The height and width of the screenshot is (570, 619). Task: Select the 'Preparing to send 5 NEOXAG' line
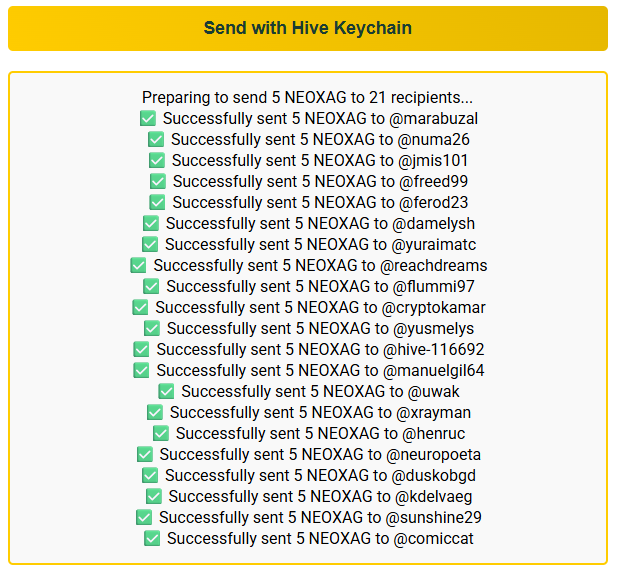pos(308,98)
